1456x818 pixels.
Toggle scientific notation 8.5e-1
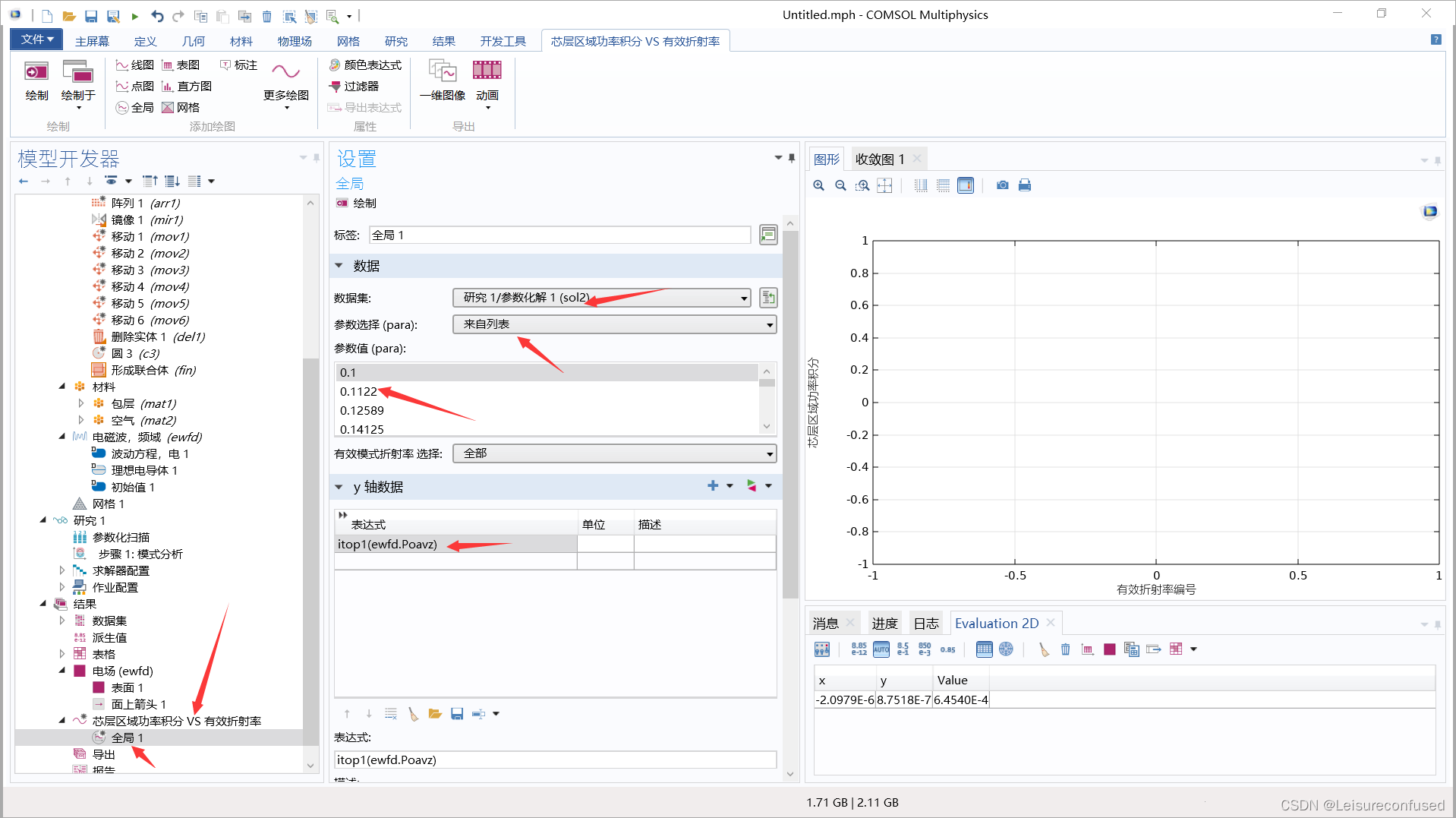coord(903,649)
